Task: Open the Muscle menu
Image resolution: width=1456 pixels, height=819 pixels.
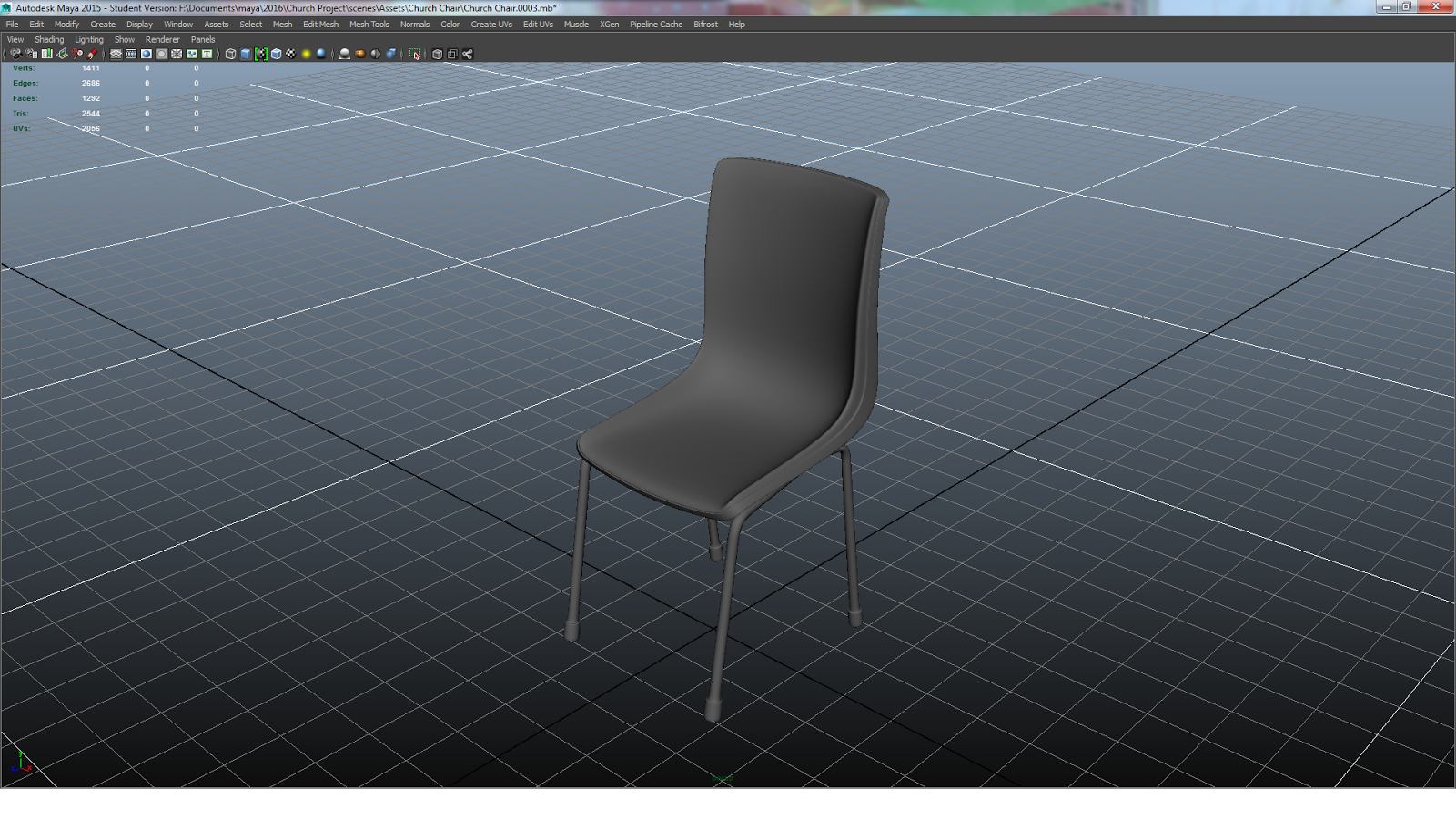Action: tap(576, 25)
